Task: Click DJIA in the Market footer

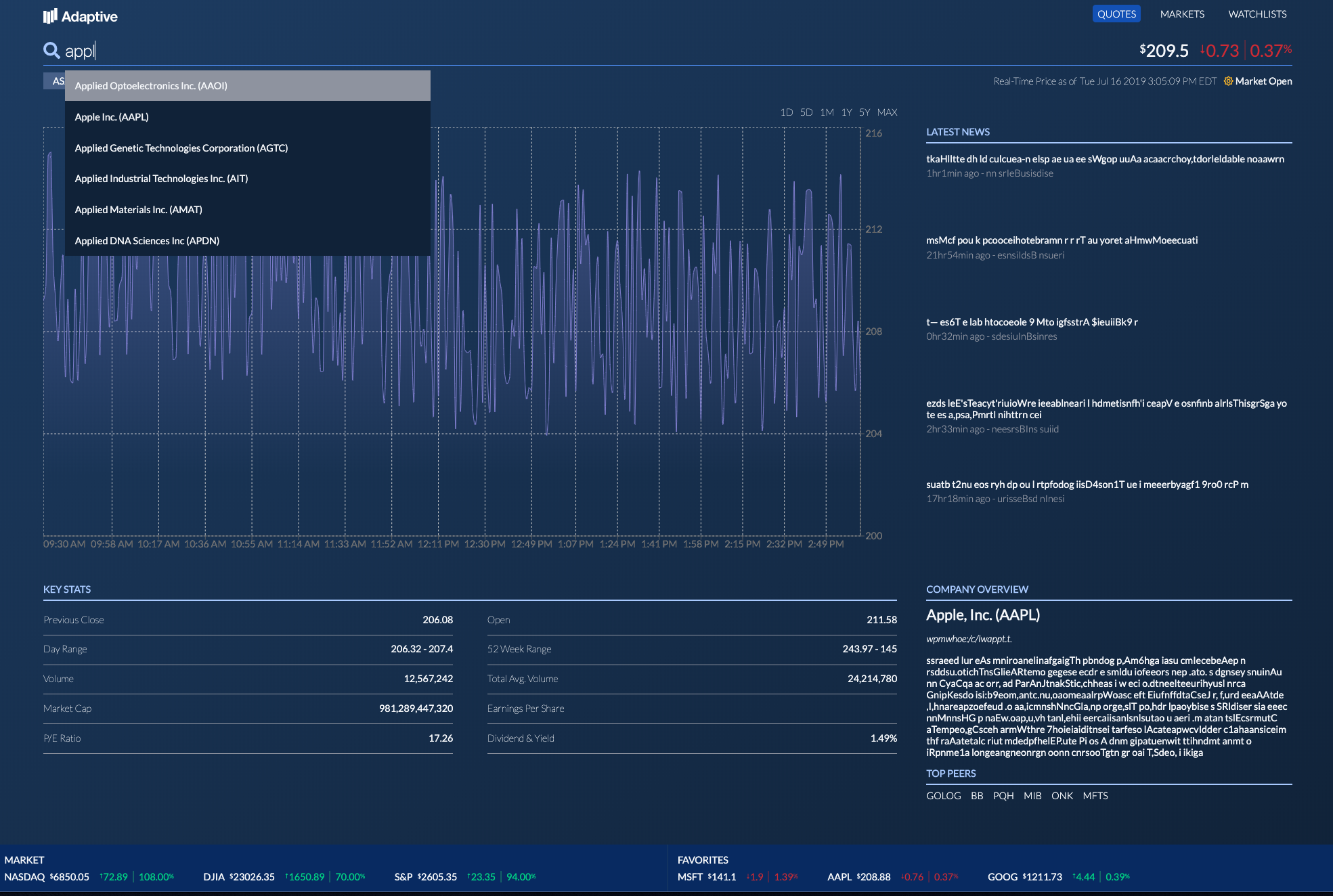Action: [214, 877]
